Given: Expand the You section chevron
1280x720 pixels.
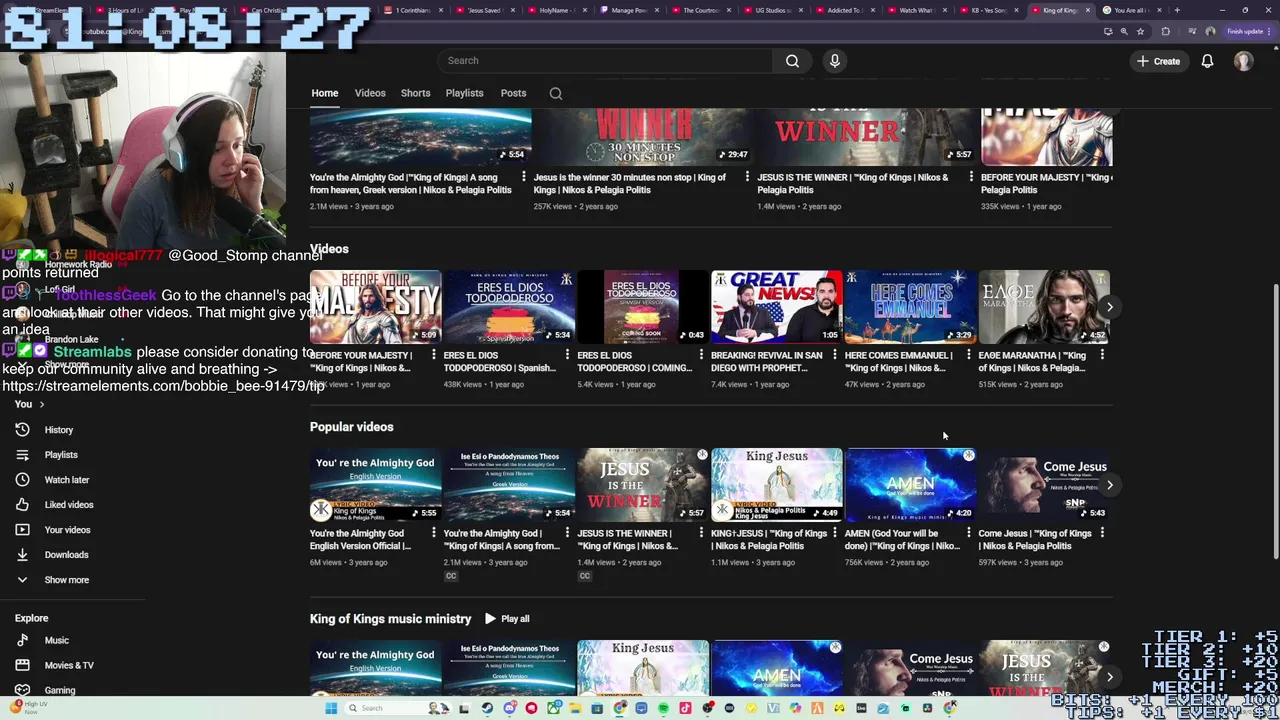Looking at the screenshot, I should pyautogui.click(x=42, y=404).
